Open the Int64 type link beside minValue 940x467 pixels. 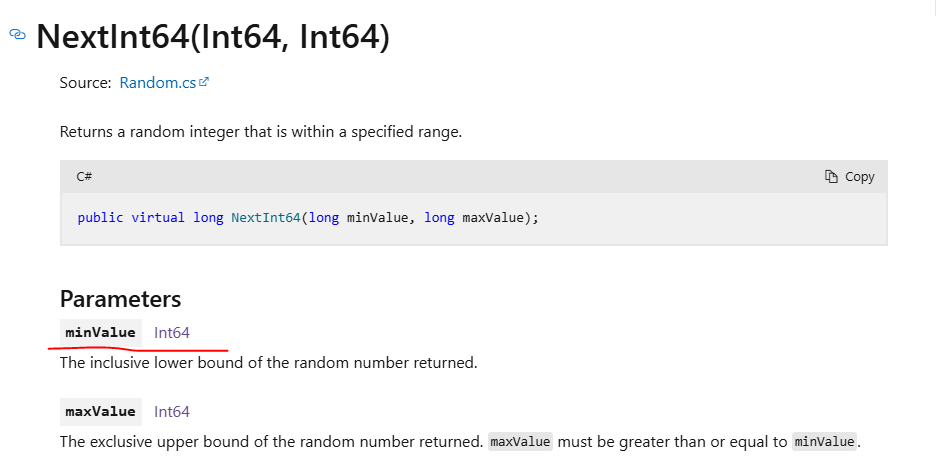[x=172, y=333]
